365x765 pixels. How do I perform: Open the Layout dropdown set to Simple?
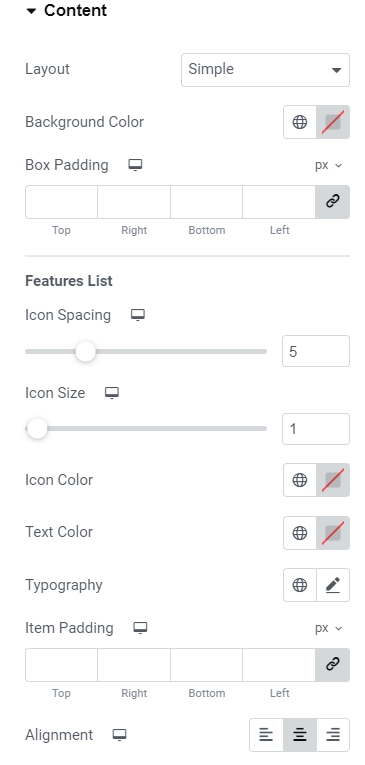265,70
